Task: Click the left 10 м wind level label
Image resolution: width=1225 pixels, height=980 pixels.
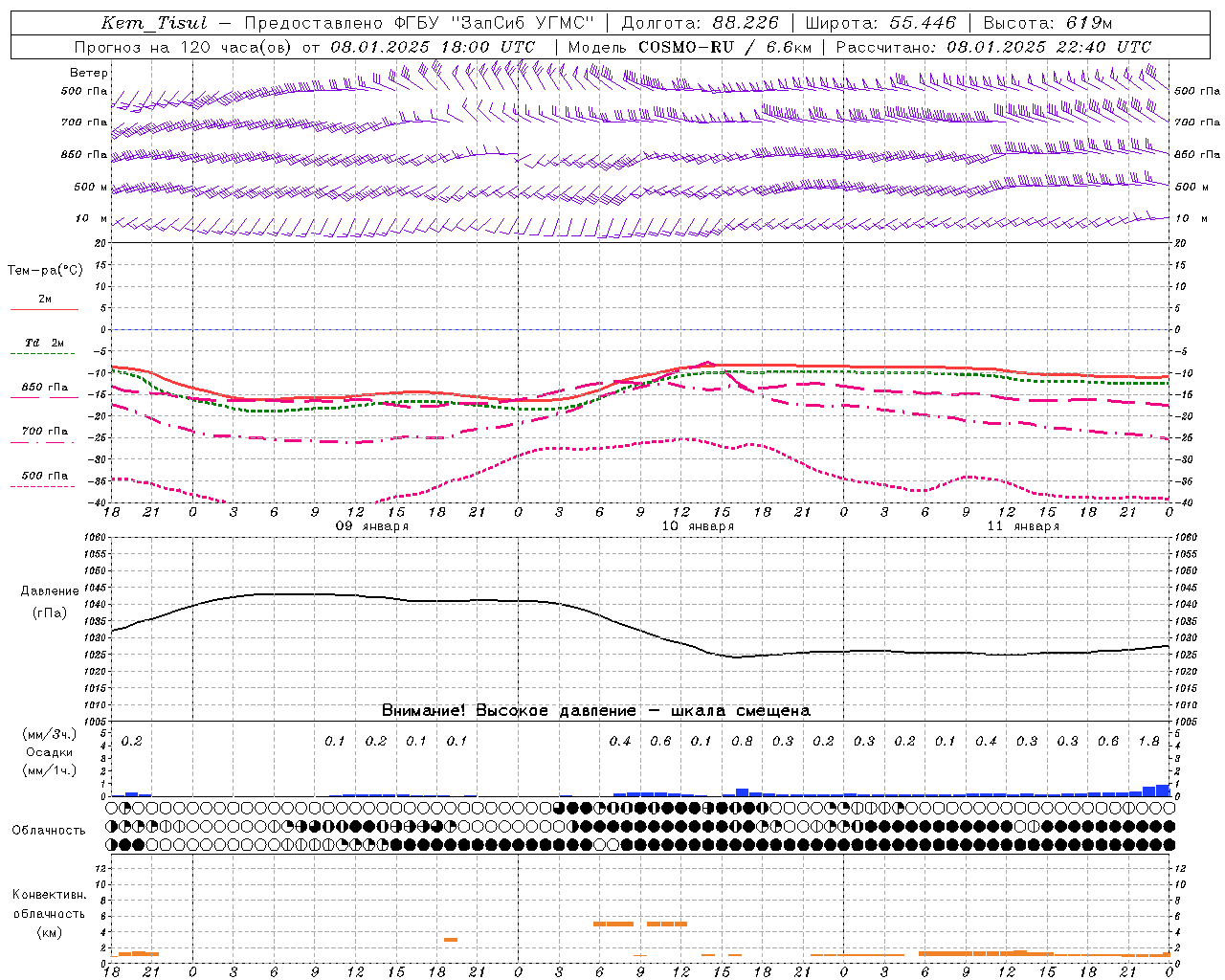Action: 92,218
